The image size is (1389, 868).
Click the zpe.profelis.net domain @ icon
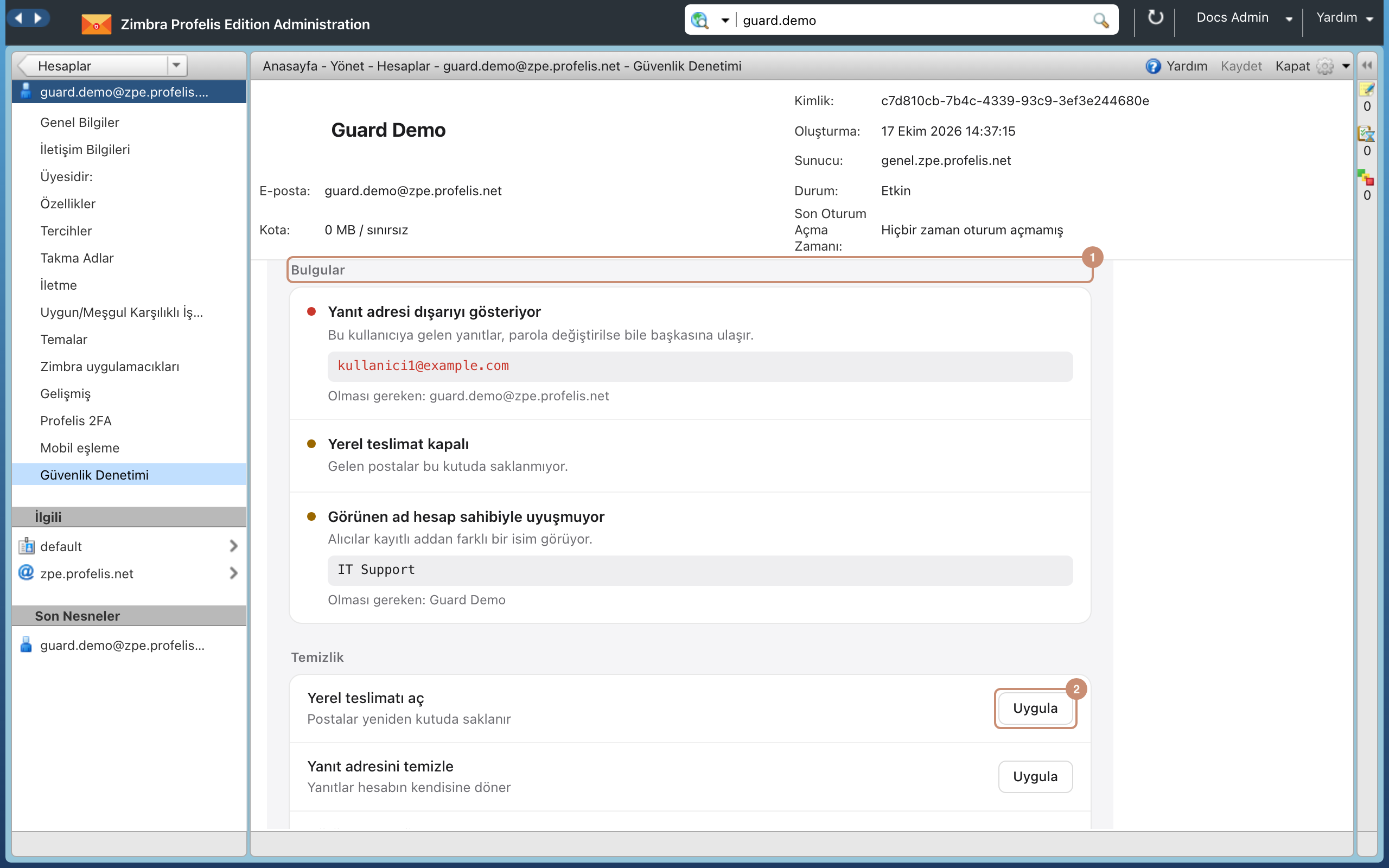(26, 572)
